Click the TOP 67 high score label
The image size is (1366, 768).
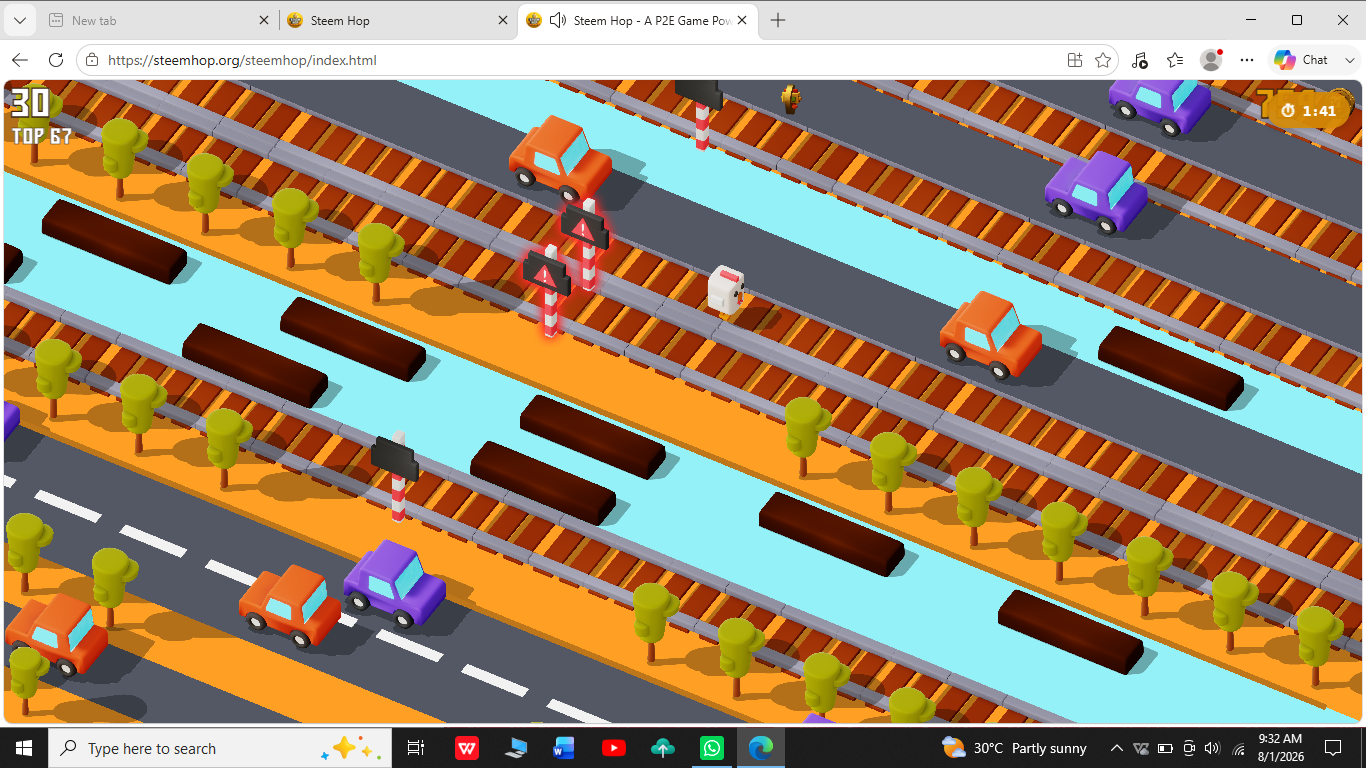point(42,136)
